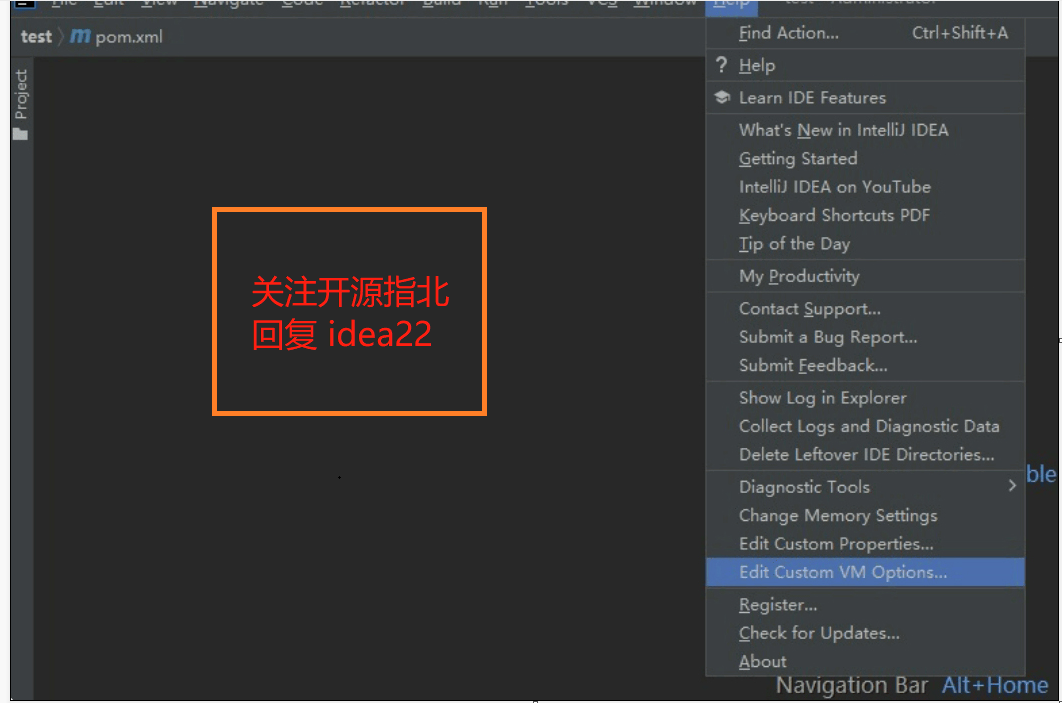Click the Alt+Home shortcut text
This screenshot has height=703, width=1062.
click(x=995, y=685)
